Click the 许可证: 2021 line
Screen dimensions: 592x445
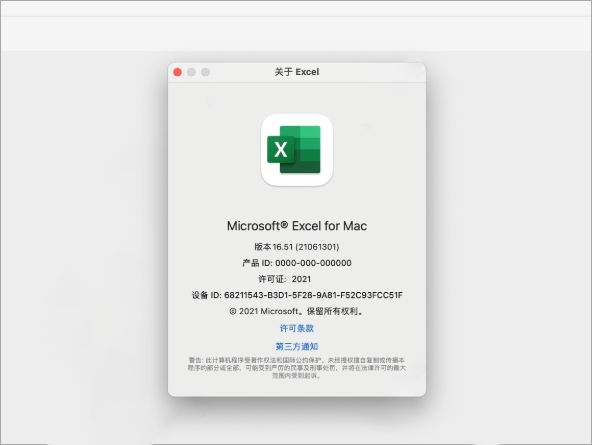(285, 279)
